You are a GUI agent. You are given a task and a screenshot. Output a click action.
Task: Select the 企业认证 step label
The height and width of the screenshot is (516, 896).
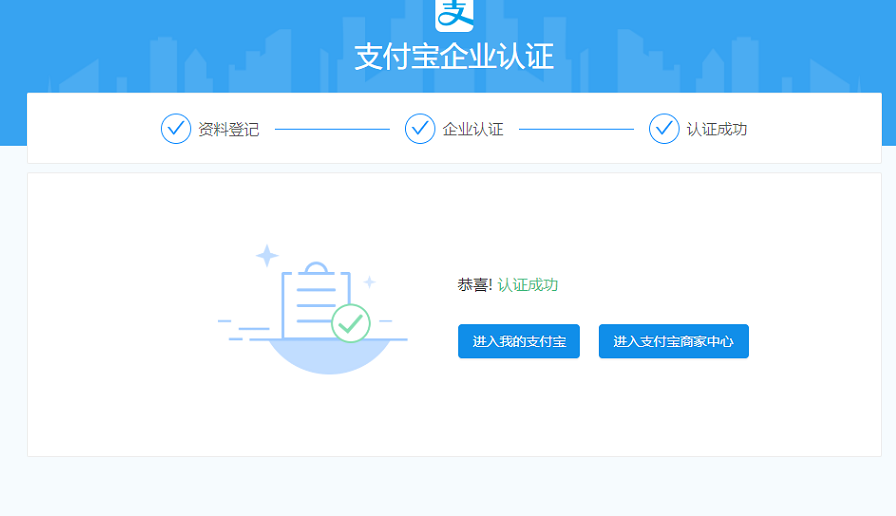473,129
